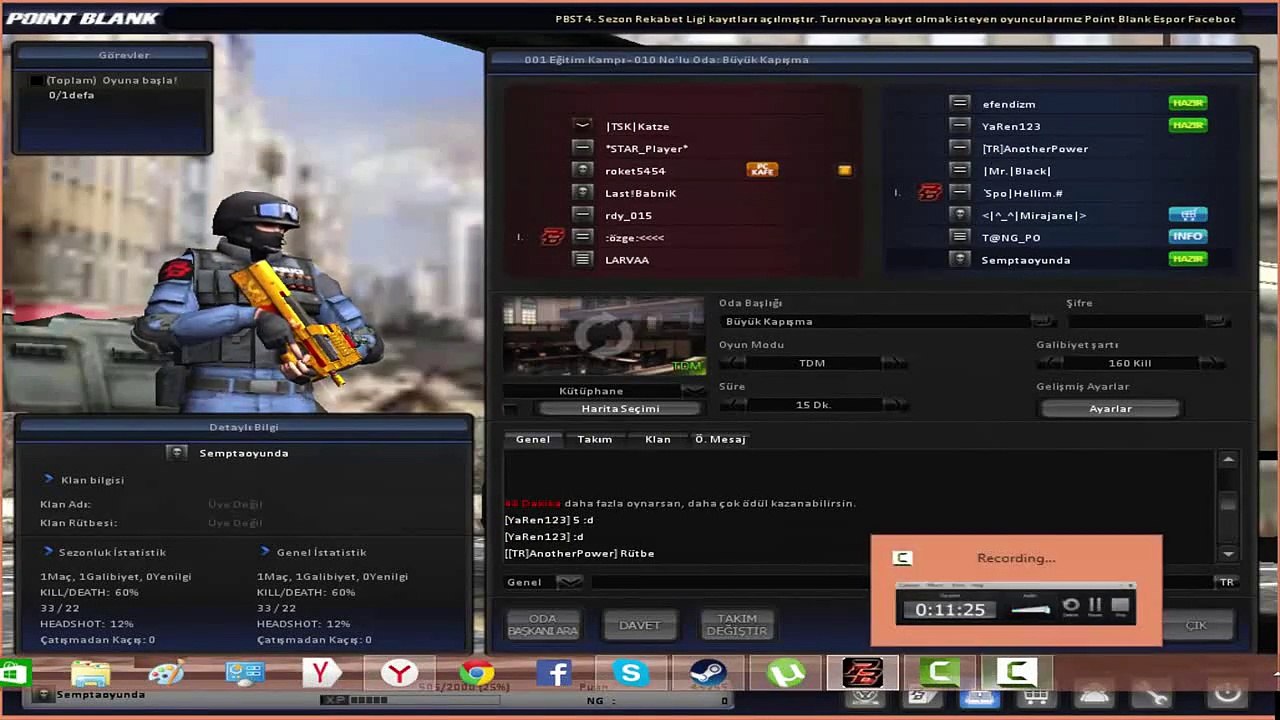Click the rank icon beside Last!BabniK

[x=582, y=192]
